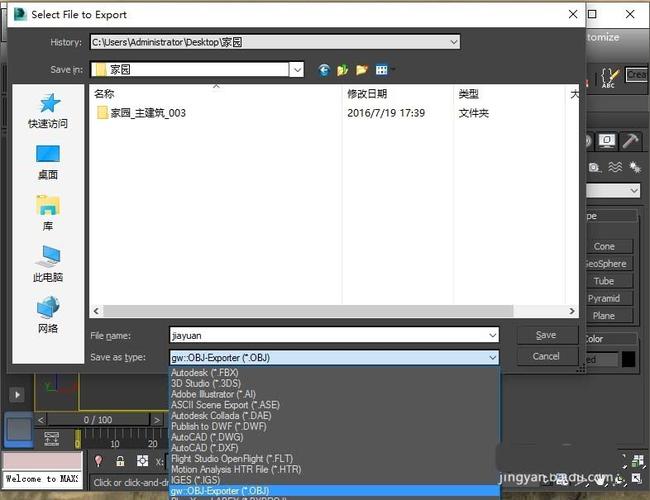Click the Systems gears icon in 3ds Max
650x500 pixels.
click(635, 167)
